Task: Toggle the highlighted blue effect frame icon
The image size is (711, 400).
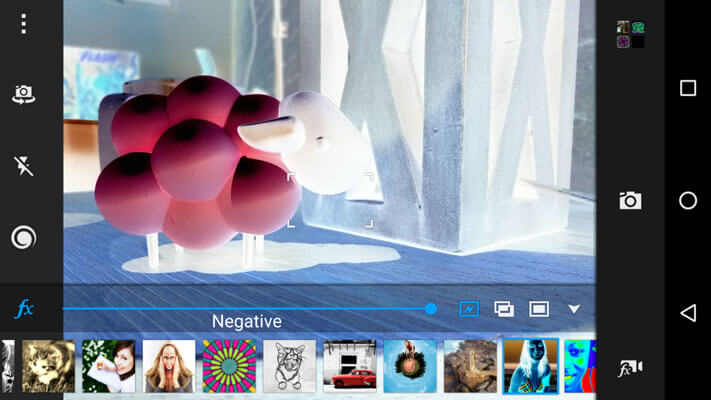Action: 469,309
